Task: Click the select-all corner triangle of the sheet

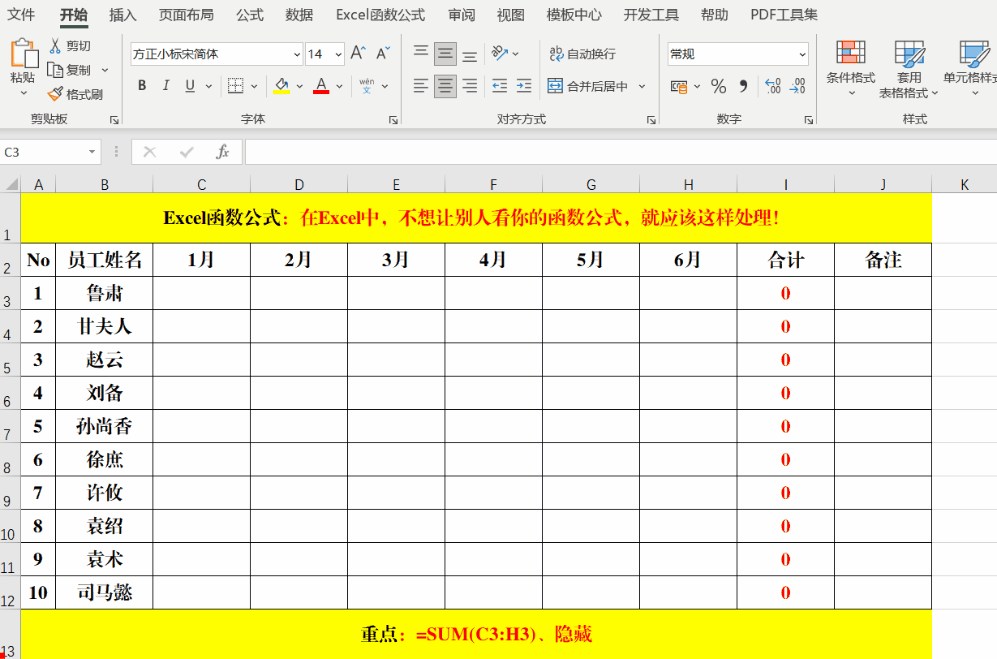Action: 11,184
